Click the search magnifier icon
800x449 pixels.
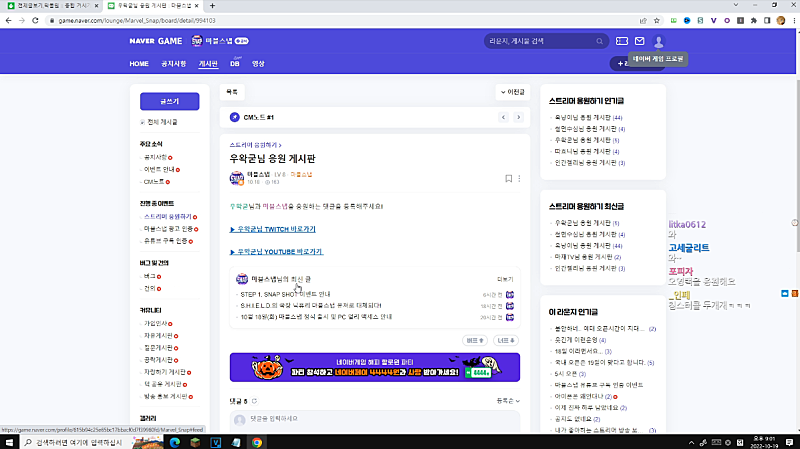pos(600,41)
